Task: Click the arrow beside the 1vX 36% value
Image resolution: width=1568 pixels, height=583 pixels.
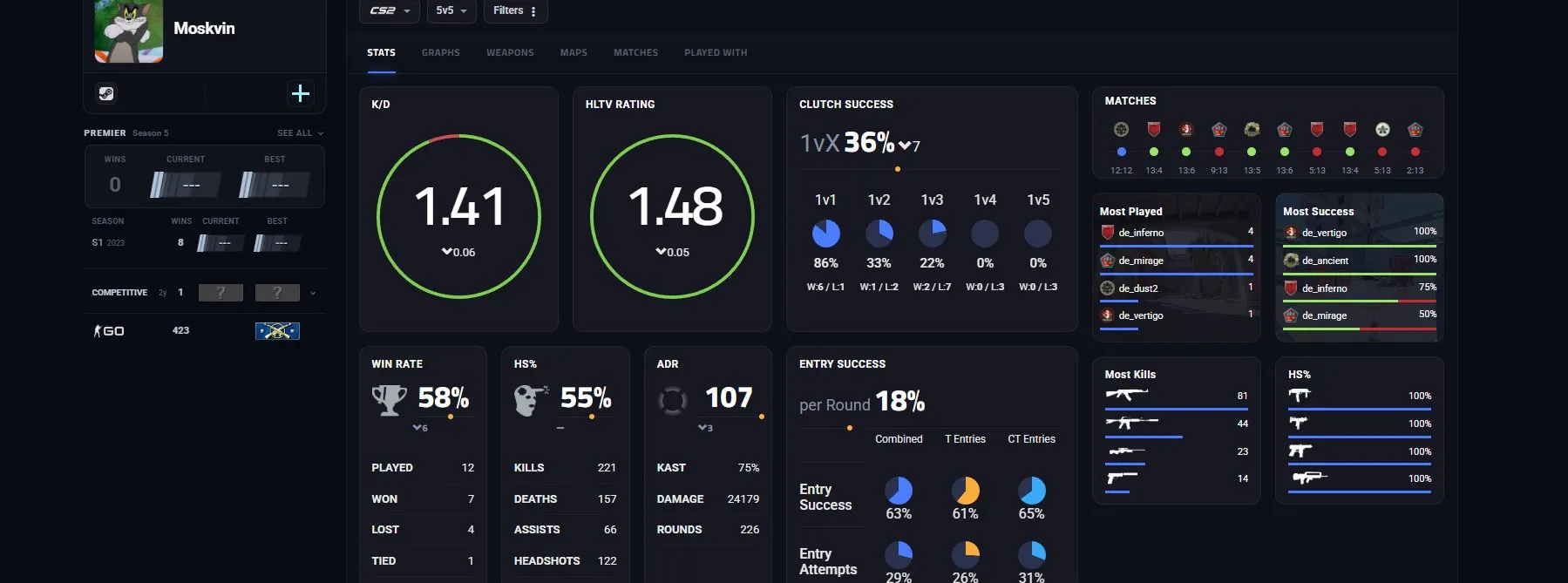Action: coord(905,146)
